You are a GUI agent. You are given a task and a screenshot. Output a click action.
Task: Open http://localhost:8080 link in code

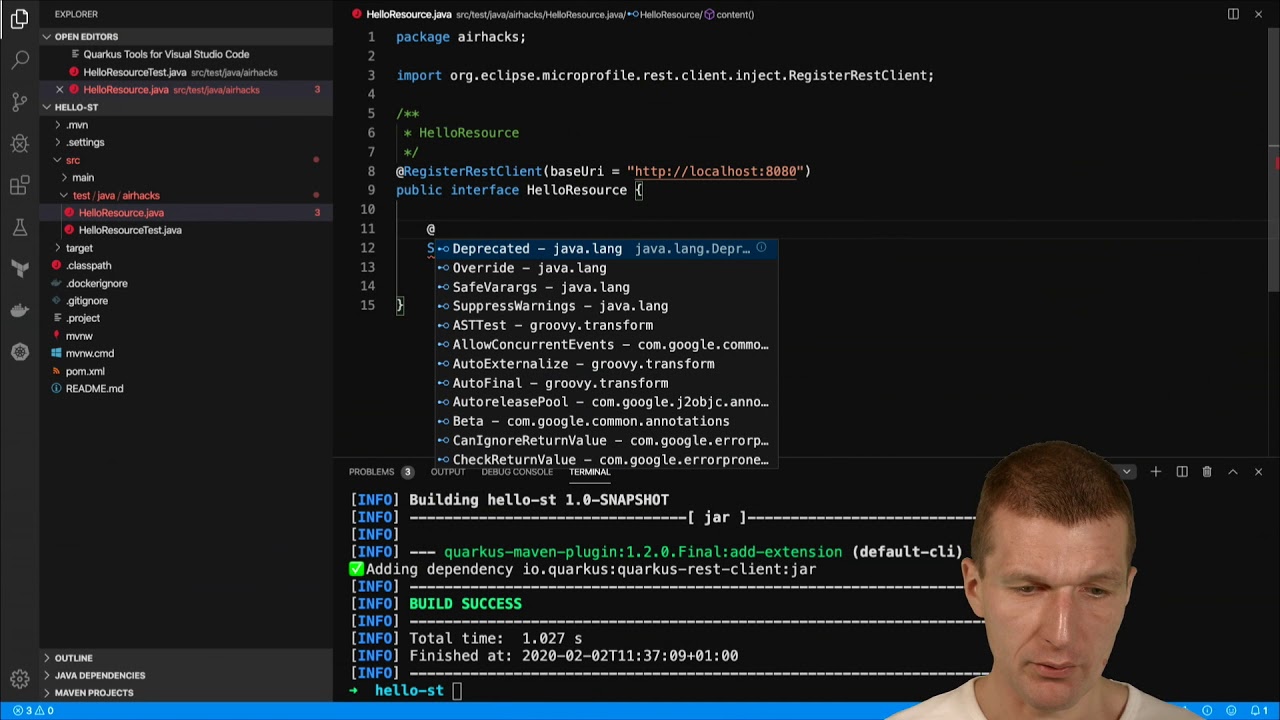point(718,171)
